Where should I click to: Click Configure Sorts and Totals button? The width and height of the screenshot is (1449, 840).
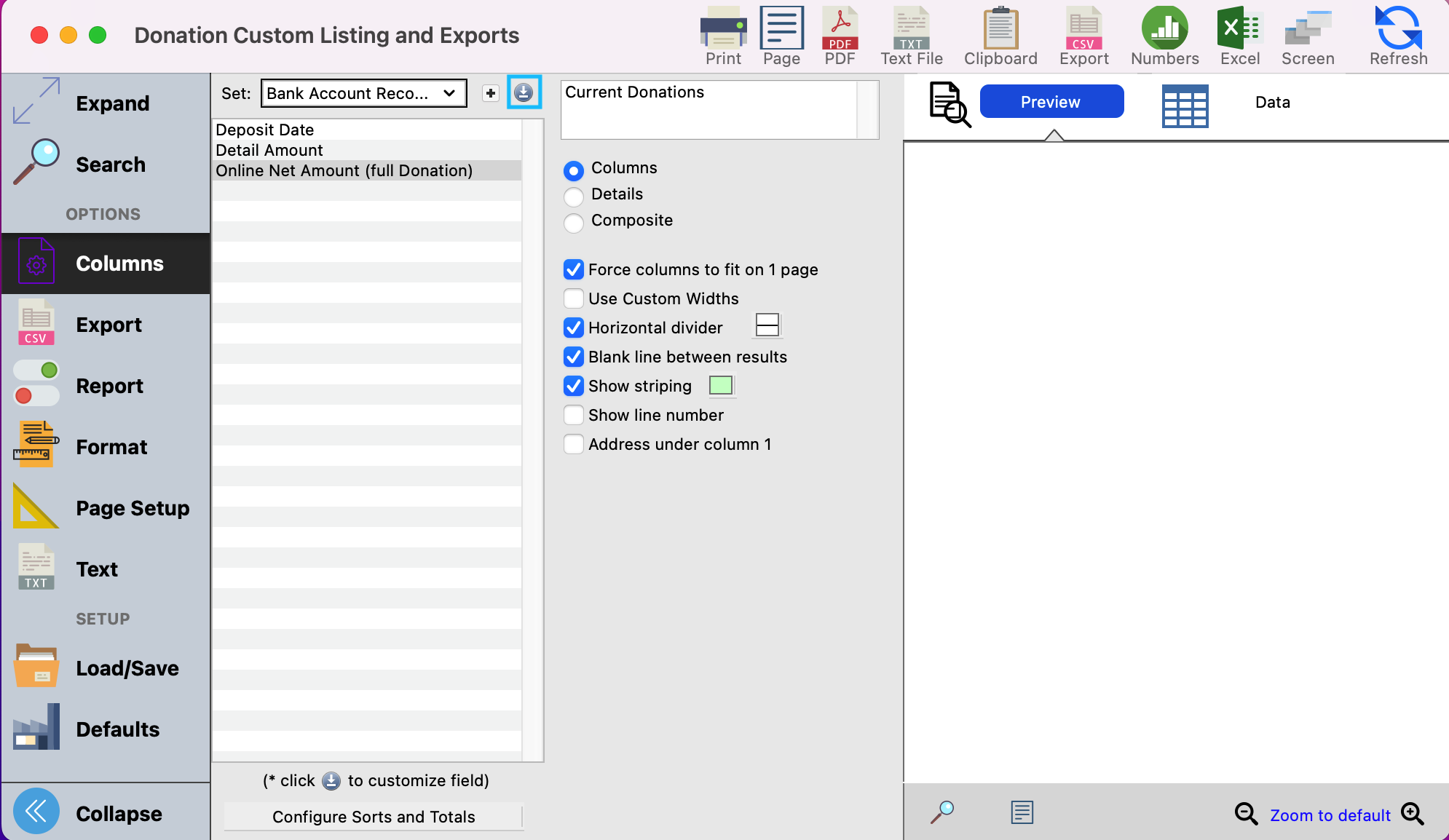pyautogui.click(x=374, y=817)
